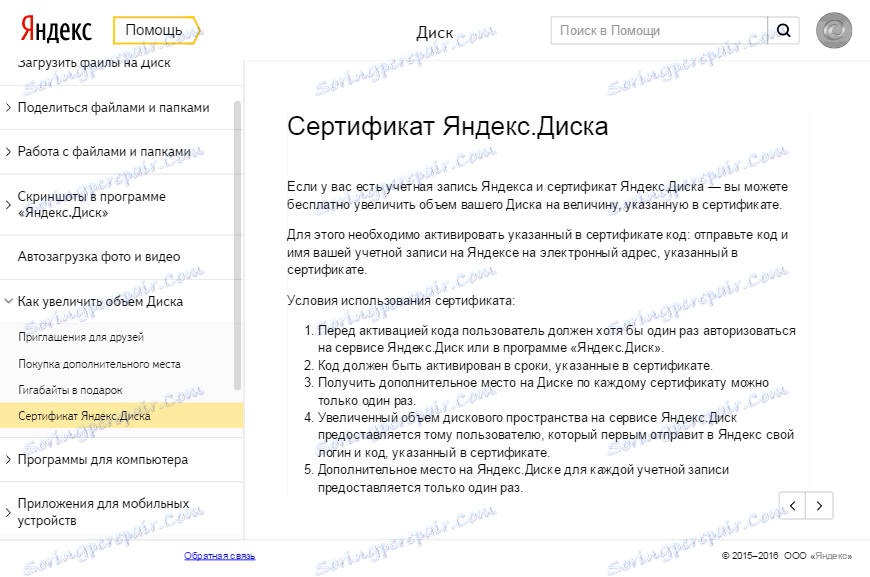This screenshot has height=577, width=870.
Task: Go to previous article arrow
Action: point(792,505)
